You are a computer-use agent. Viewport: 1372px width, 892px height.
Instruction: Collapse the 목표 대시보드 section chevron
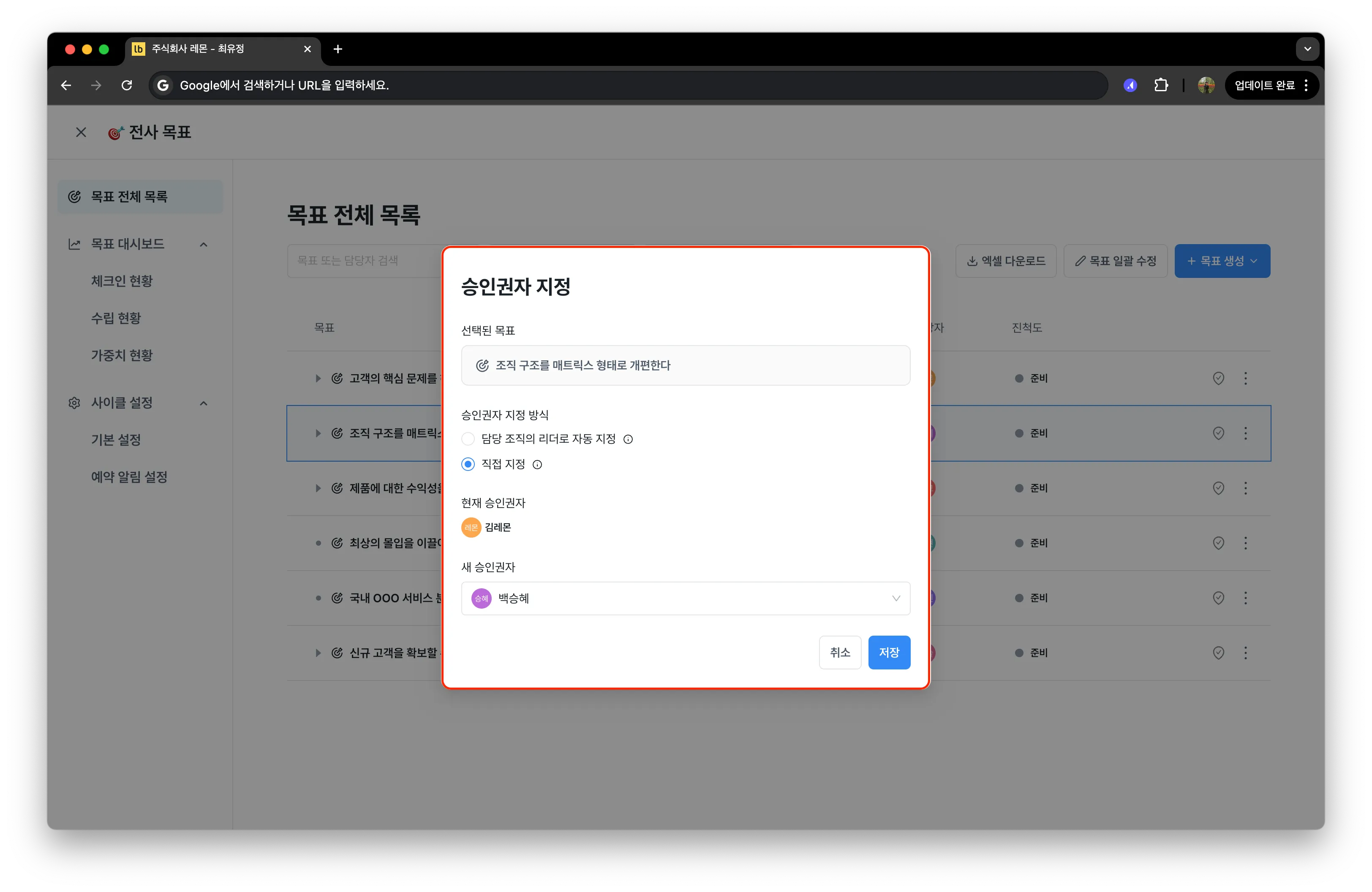204,244
